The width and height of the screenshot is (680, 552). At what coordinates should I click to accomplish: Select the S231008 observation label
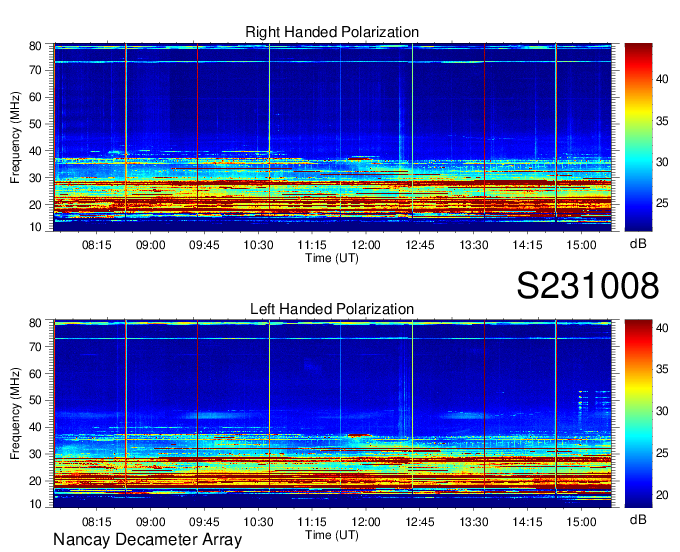[x=588, y=286]
